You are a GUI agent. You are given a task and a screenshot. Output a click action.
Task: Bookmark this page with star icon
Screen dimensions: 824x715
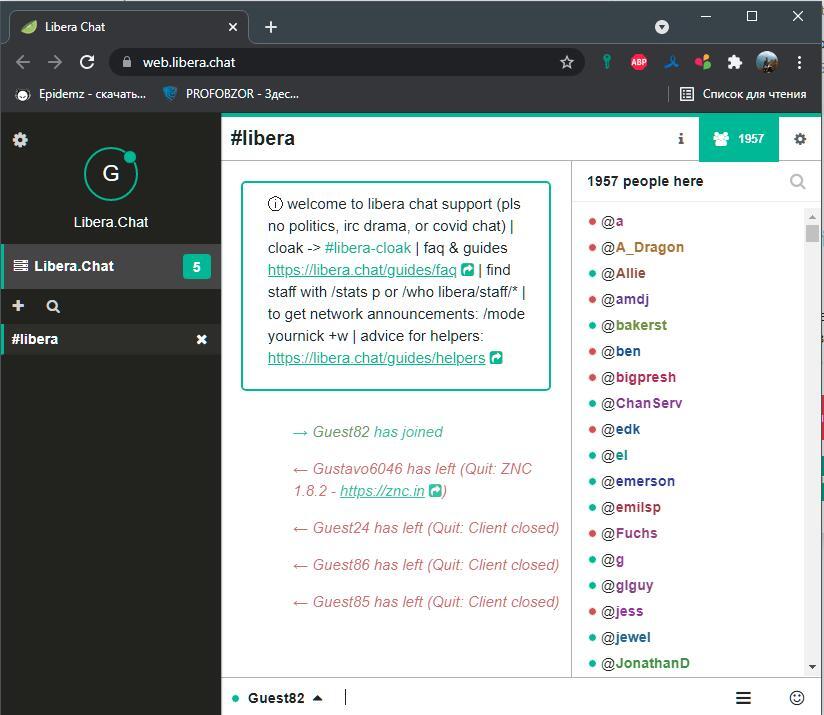click(567, 62)
